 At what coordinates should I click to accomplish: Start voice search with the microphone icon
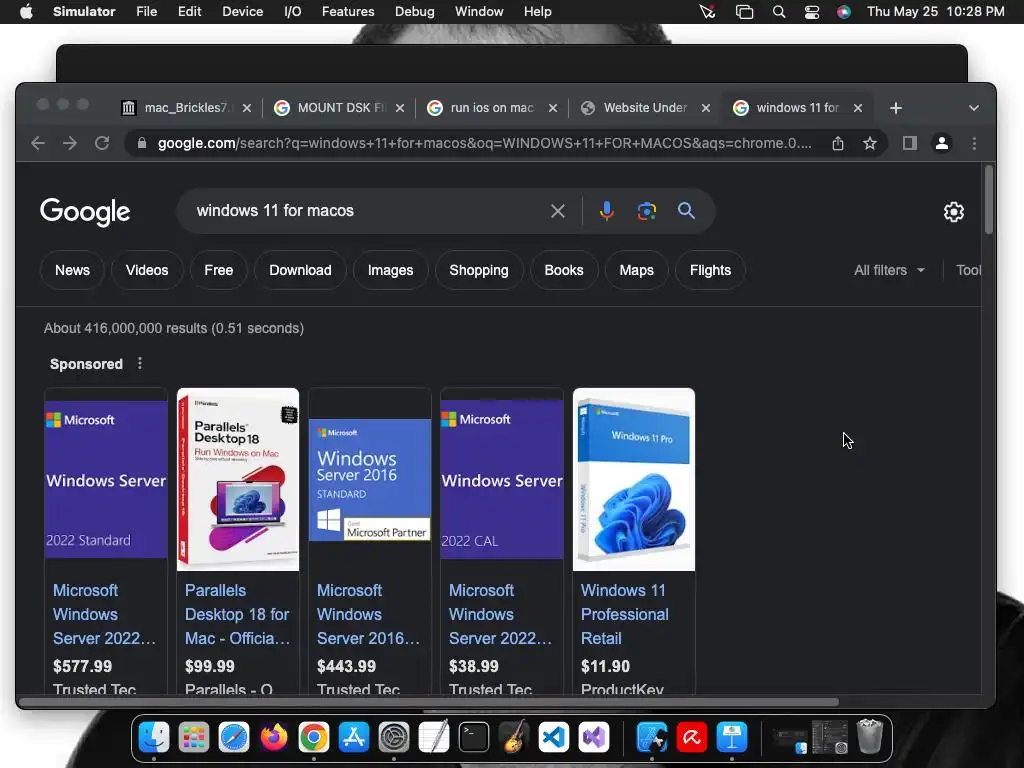pyautogui.click(x=607, y=211)
